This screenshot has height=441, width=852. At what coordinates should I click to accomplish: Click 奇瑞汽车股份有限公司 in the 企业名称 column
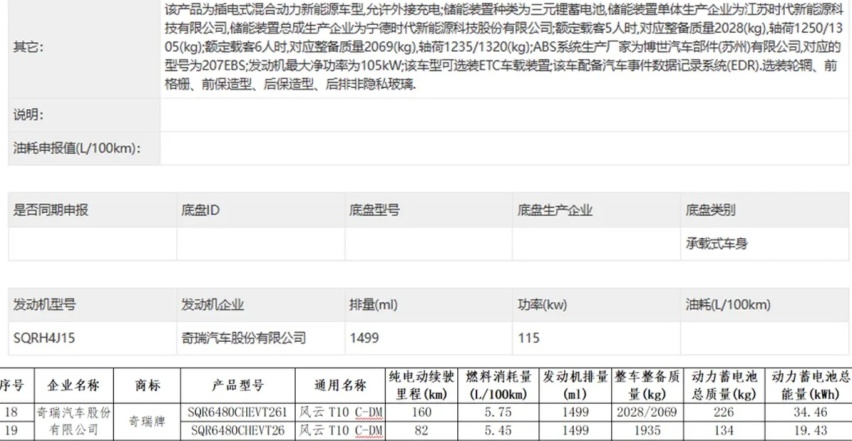click(73, 421)
